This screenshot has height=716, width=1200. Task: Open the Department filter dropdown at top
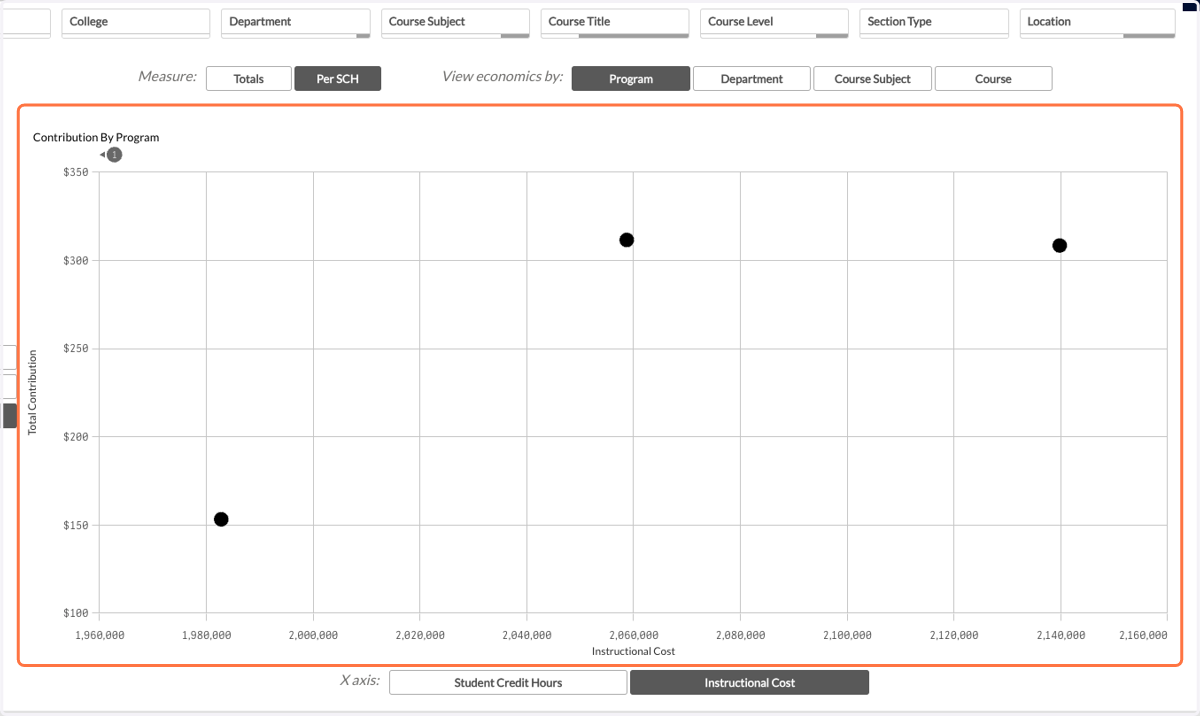click(x=296, y=23)
